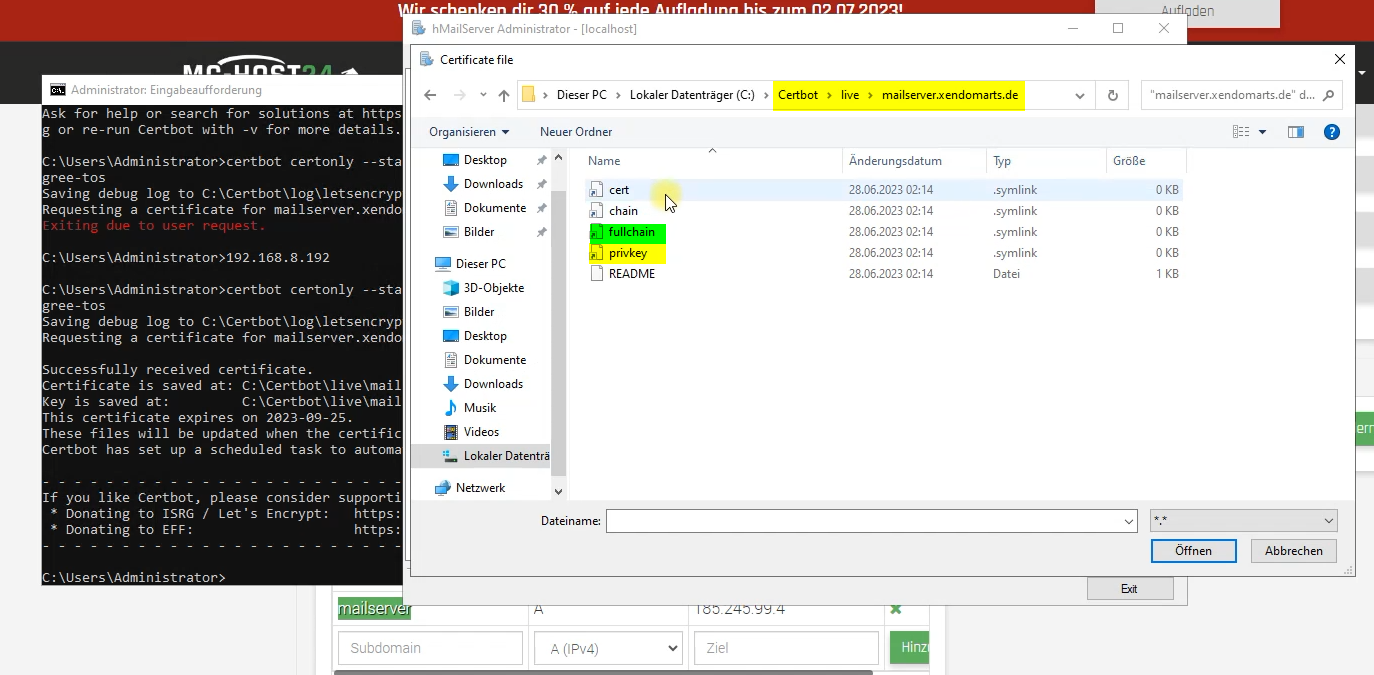The width and height of the screenshot is (1374, 675).
Task: Click the Dateiname input field
Action: point(863,521)
